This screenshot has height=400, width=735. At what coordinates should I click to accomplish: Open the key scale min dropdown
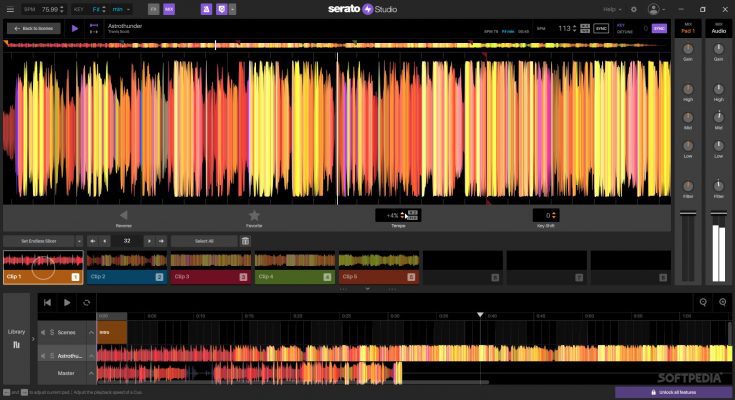point(120,9)
